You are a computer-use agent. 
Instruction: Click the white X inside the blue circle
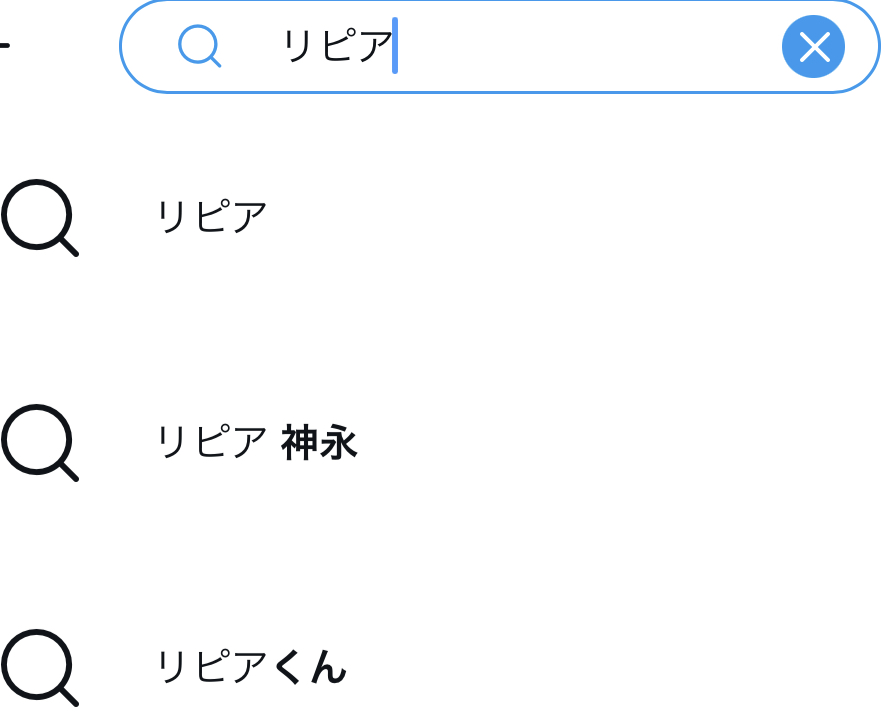click(x=813, y=46)
